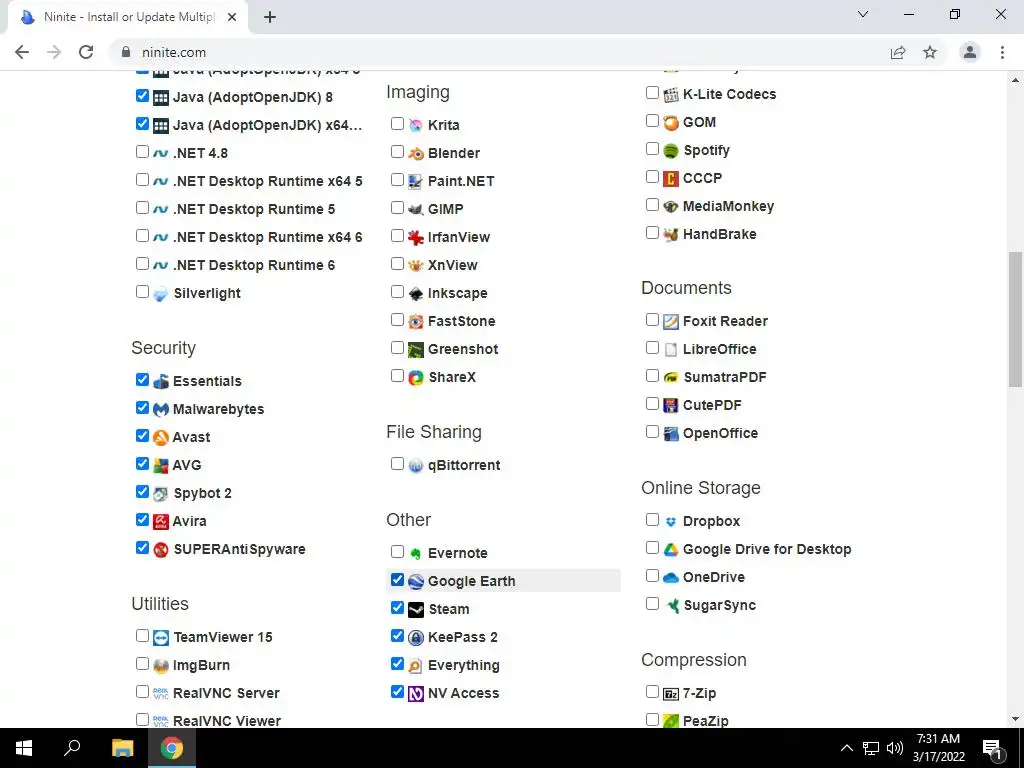
Task: Click the OneDrive cloud icon
Action: pos(671,578)
